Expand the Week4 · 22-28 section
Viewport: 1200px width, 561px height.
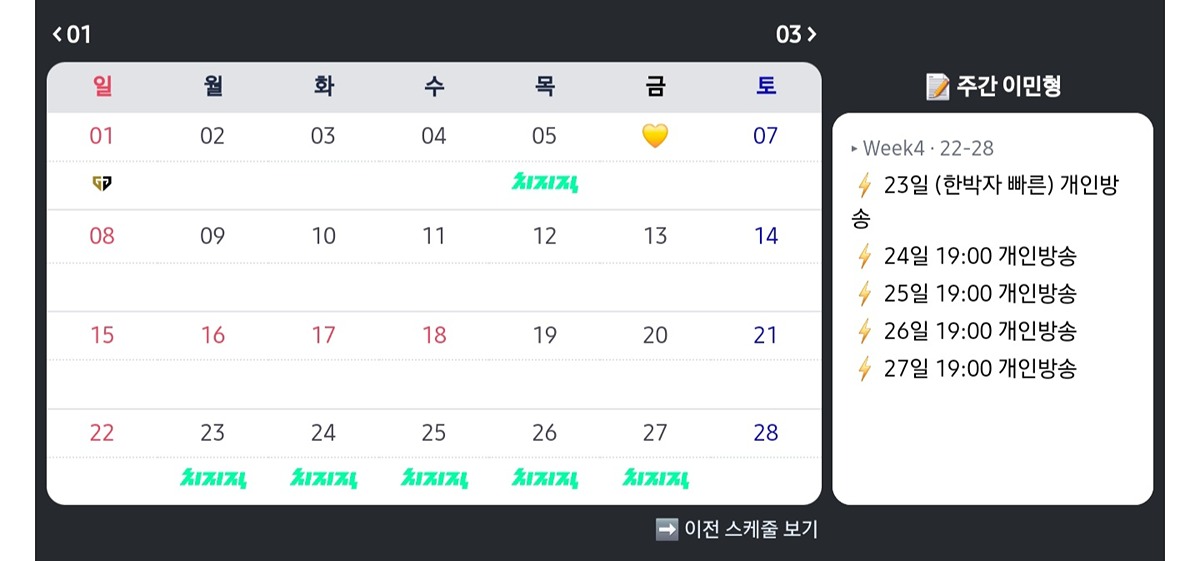tap(921, 149)
